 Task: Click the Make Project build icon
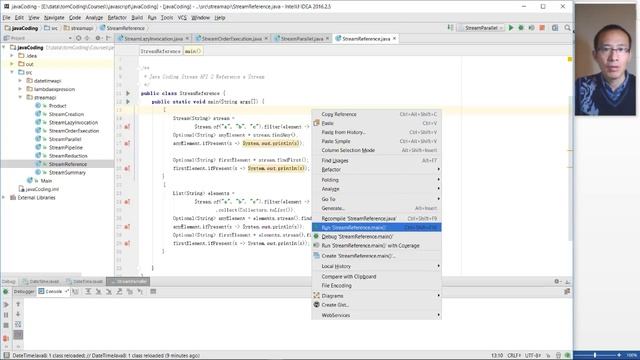click(x=450, y=28)
